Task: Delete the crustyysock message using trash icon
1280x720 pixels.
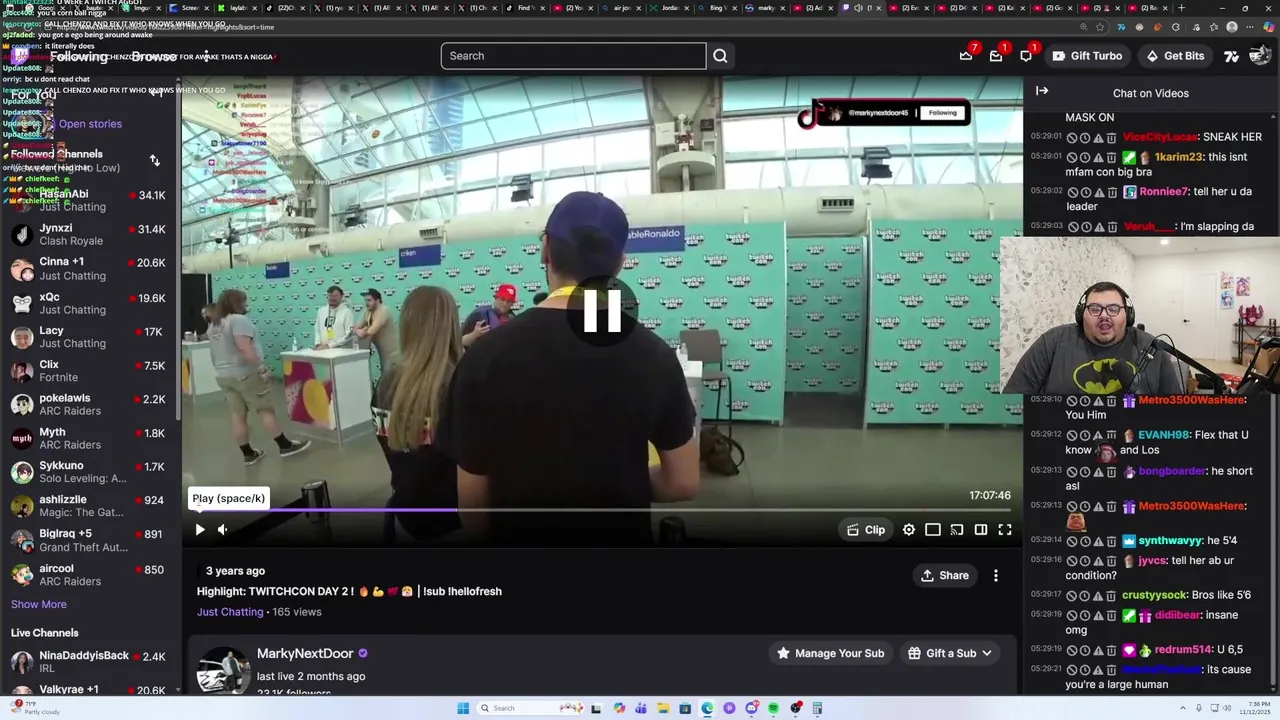Action: point(1111,595)
